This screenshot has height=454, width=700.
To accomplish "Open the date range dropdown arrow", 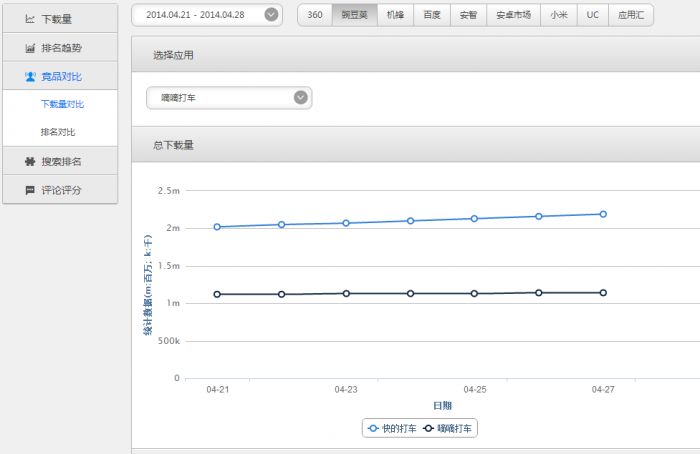I will pos(271,15).
